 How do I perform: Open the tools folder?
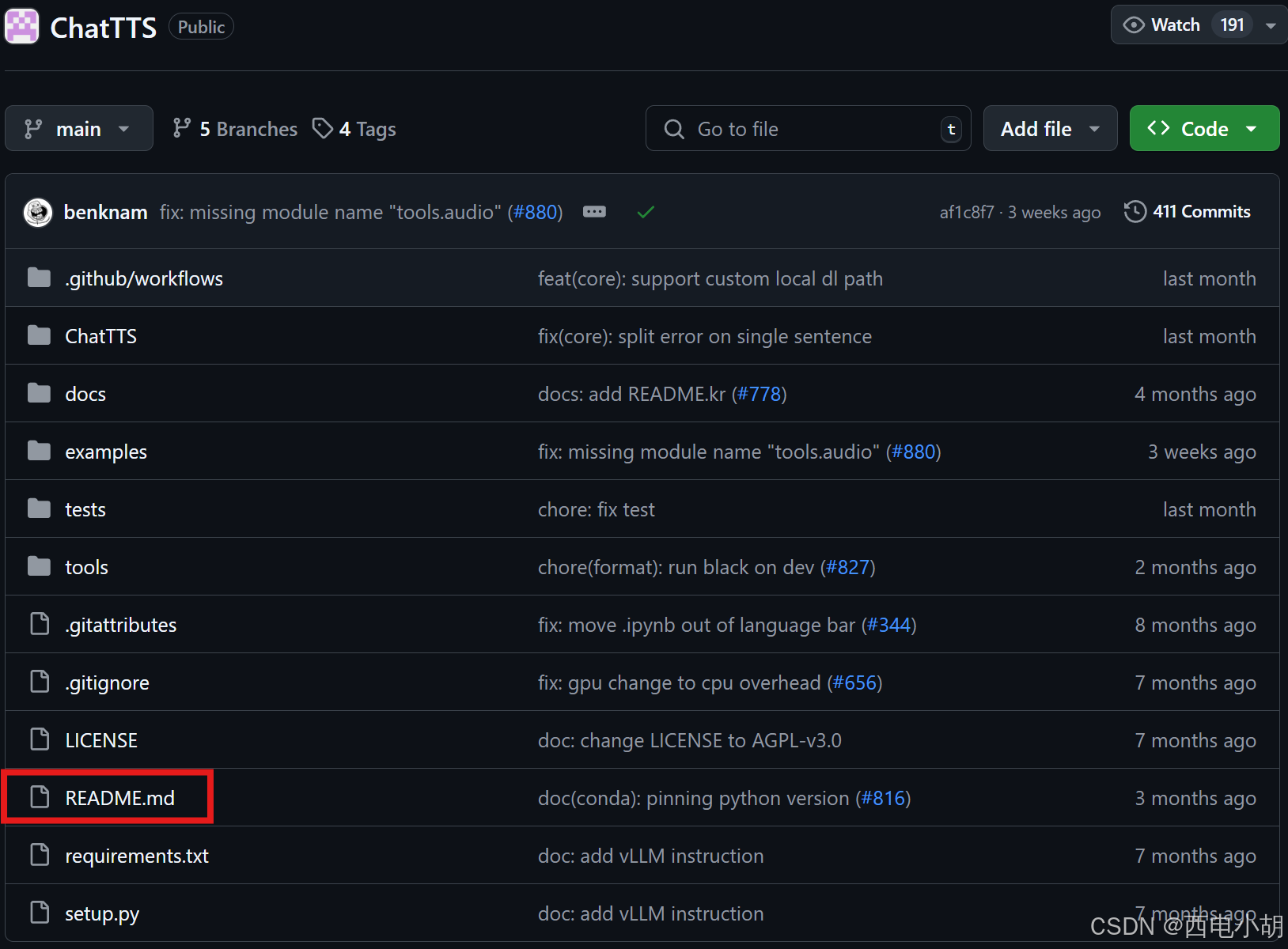[x=86, y=567]
